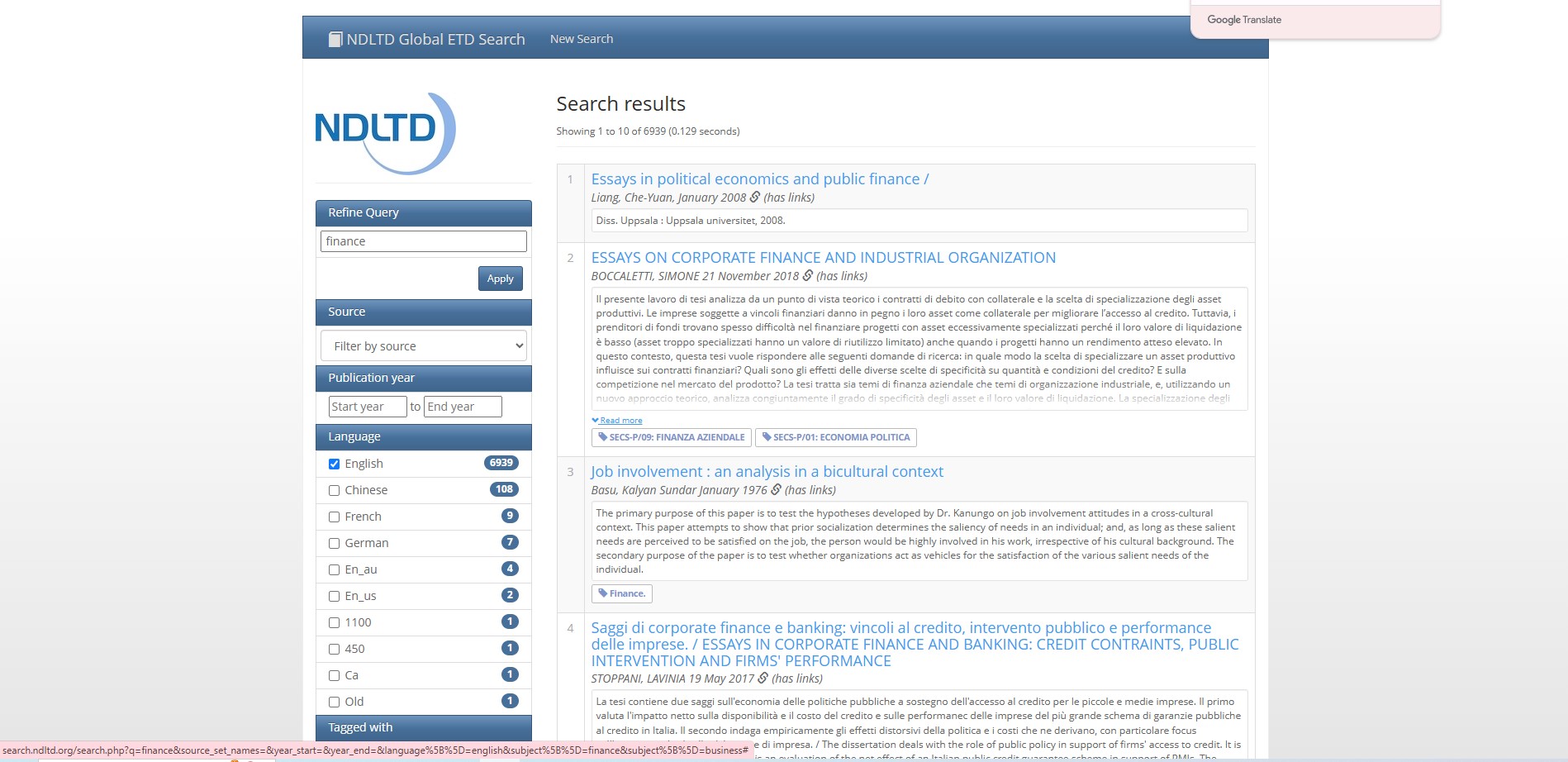
Task: Click the Start year input field
Action: coord(367,407)
